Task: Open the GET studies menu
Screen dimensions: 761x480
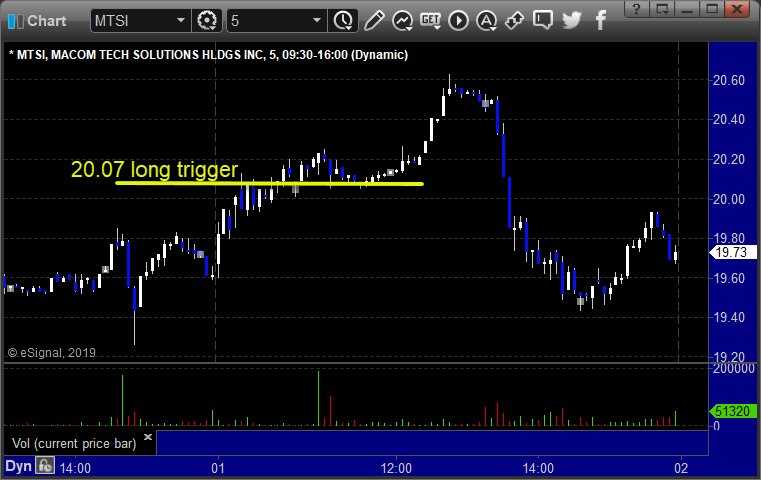Action: [430, 20]
